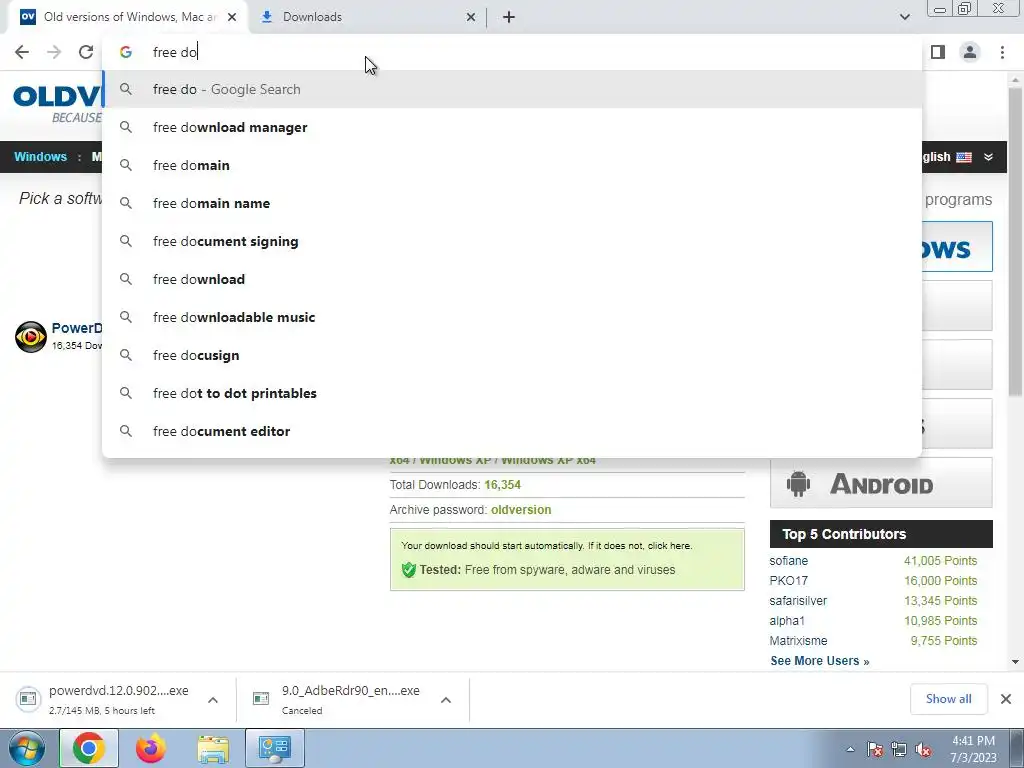
Task: Expand options chevron for powerdvd download
Action: 213,700
